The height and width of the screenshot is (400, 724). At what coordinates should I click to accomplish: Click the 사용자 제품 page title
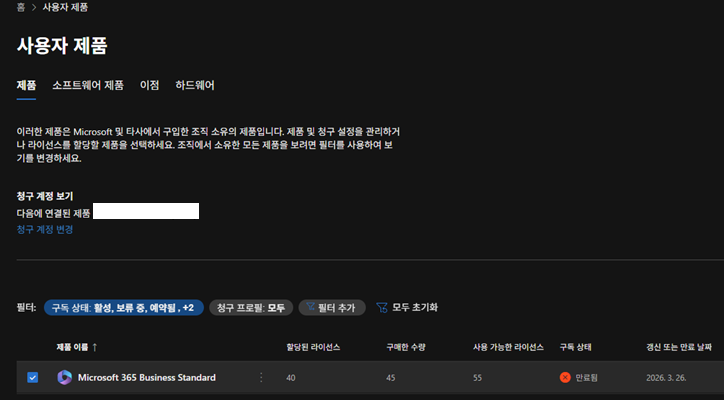[62, 46]
